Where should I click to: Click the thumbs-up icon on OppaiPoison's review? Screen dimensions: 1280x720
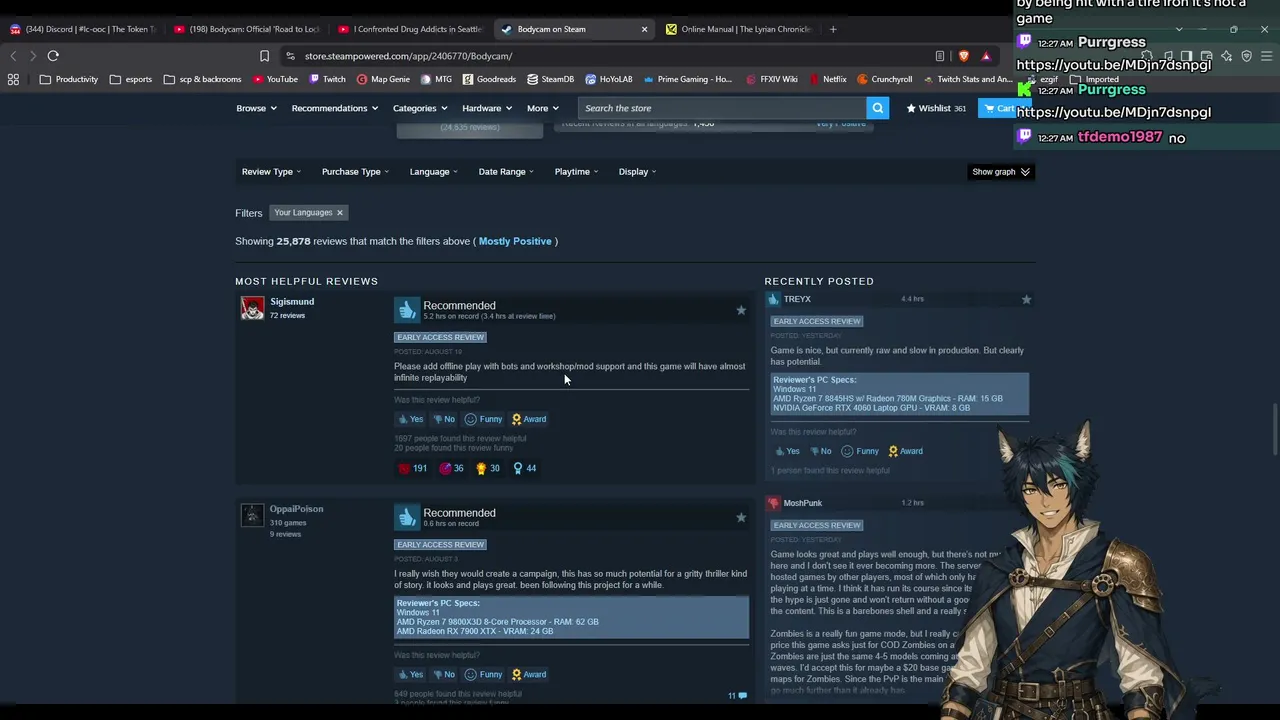(x=407, y=518)
